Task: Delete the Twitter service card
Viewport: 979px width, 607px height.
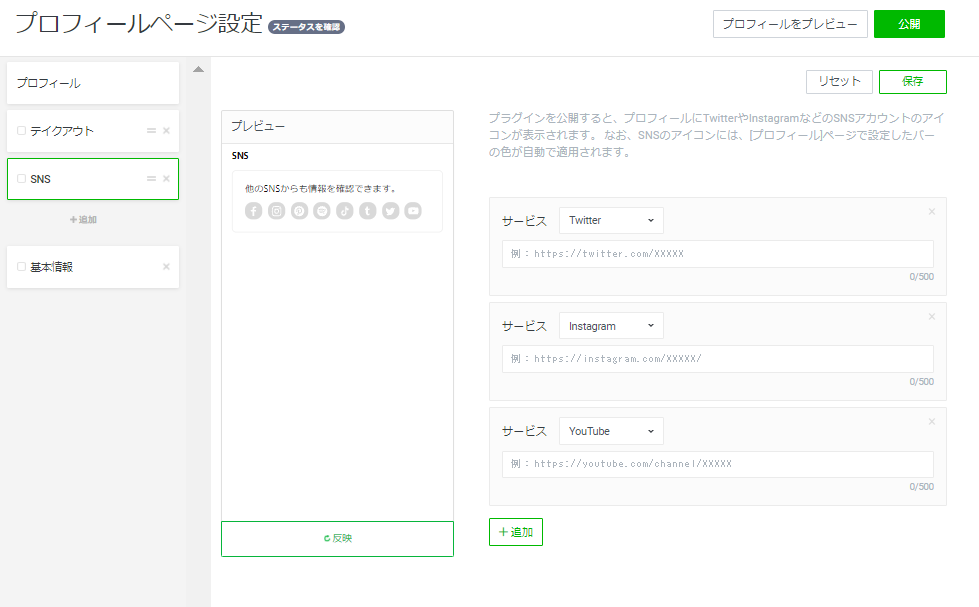Action: (932, 212)
